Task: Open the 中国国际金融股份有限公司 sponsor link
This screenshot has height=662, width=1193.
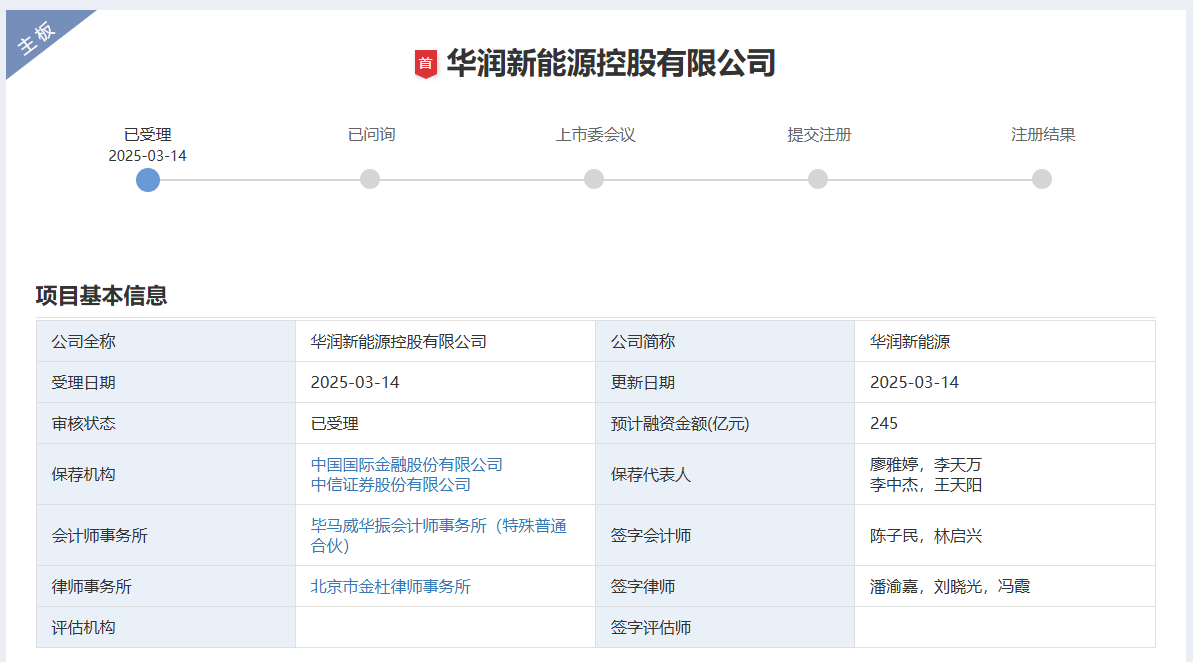Action: tap(406, 464)
